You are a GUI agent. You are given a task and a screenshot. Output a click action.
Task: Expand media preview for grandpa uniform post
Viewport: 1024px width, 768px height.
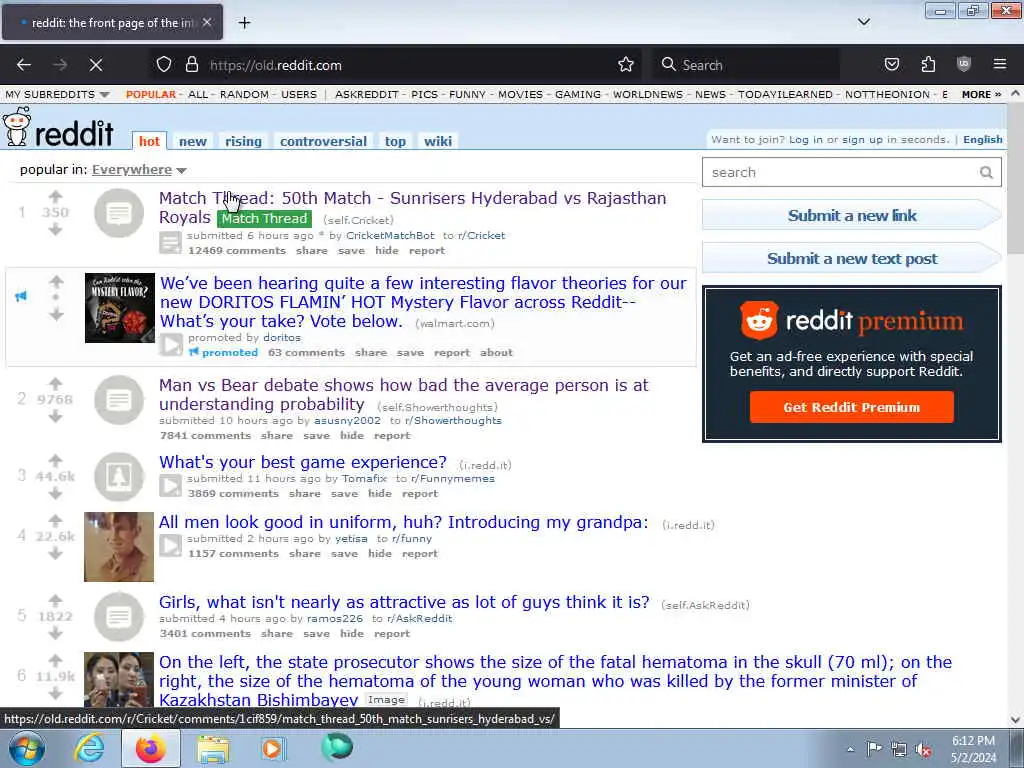tap(170, 546)
